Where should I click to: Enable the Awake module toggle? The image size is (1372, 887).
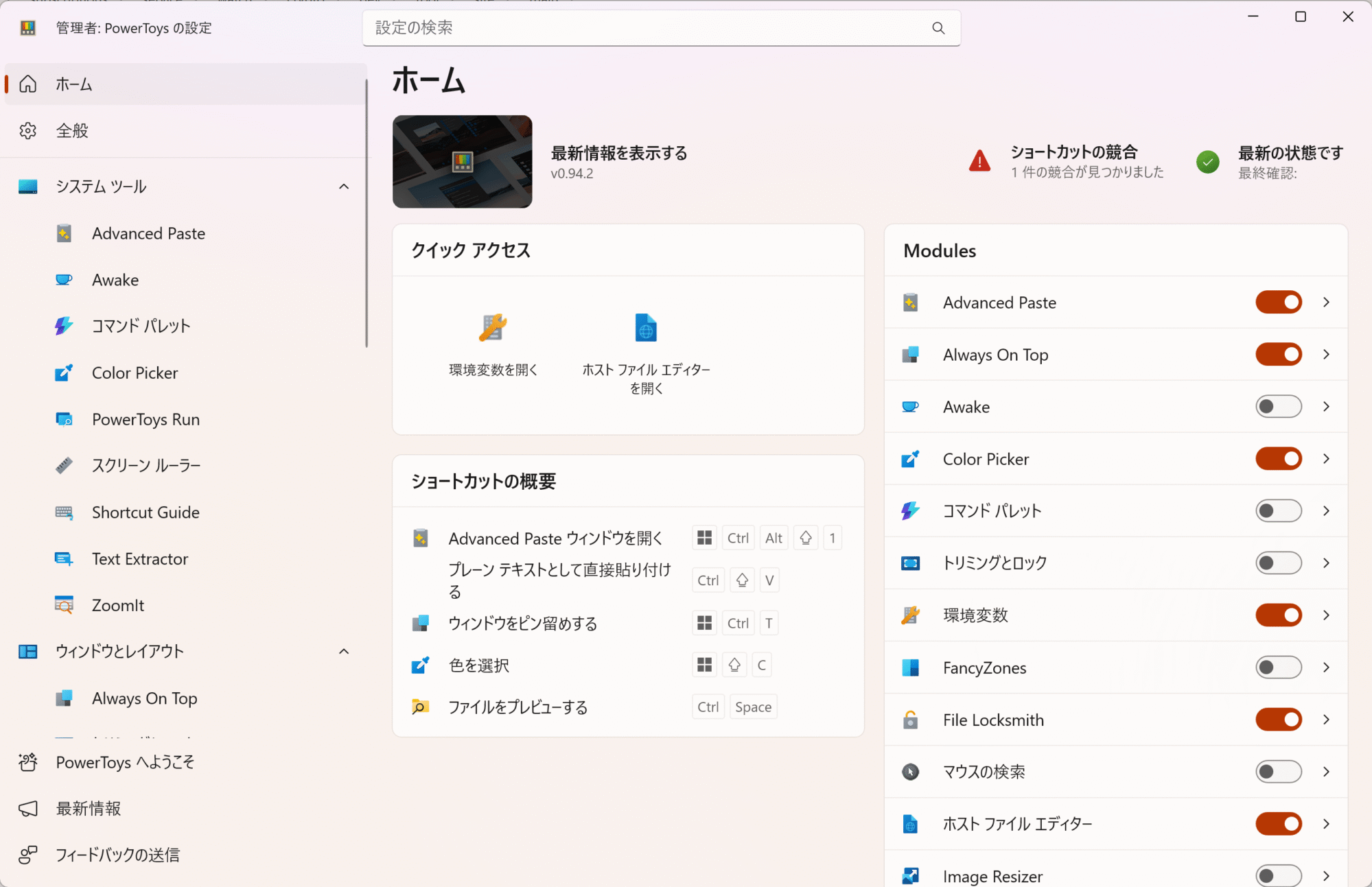pos(1278,406)
